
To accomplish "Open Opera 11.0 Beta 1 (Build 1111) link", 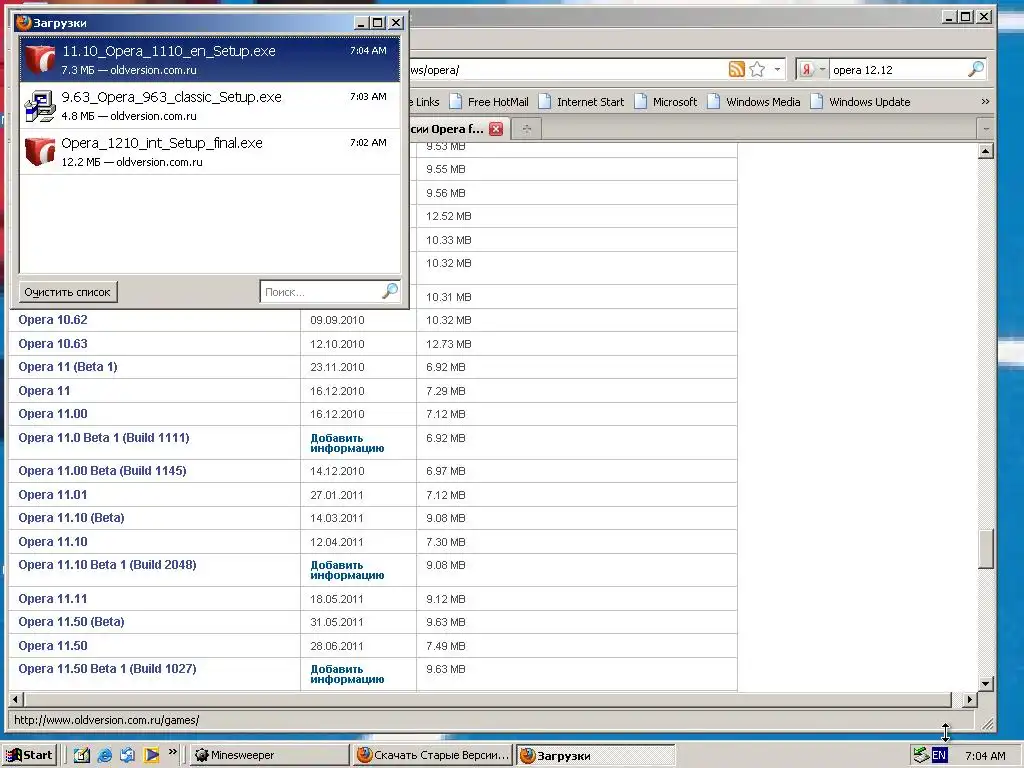I will (104, 438).
